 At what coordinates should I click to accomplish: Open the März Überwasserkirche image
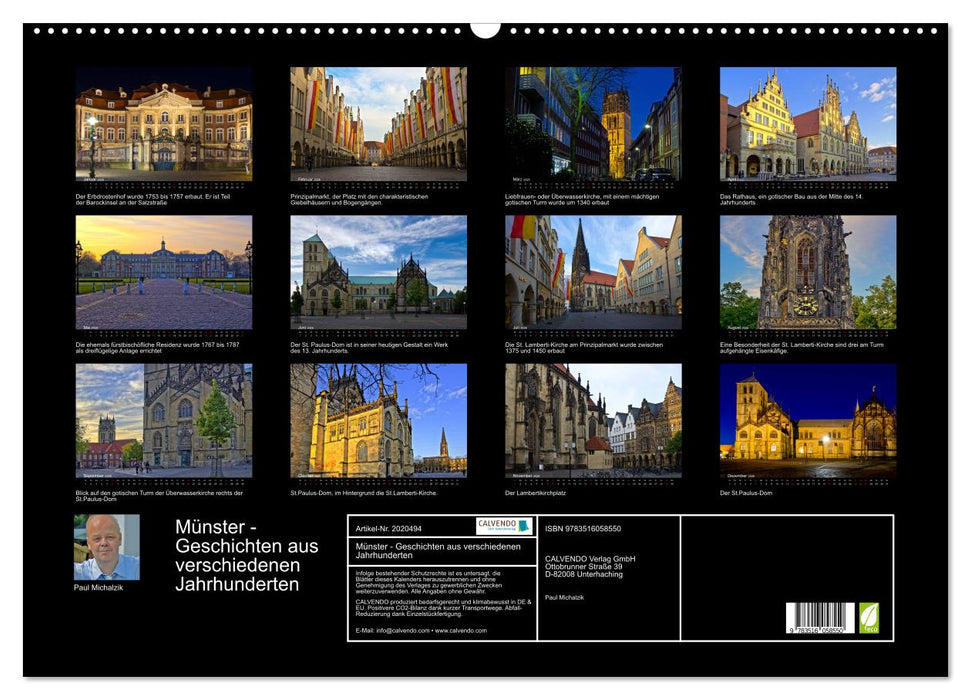[590, 125]
